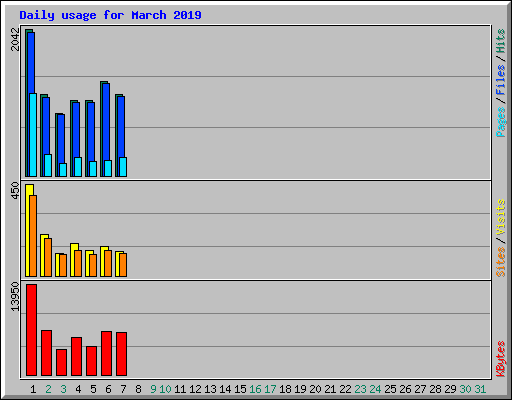512x400 pixels.
Task: Click day label 27 on the x-axis
Action: pos(420,389)
